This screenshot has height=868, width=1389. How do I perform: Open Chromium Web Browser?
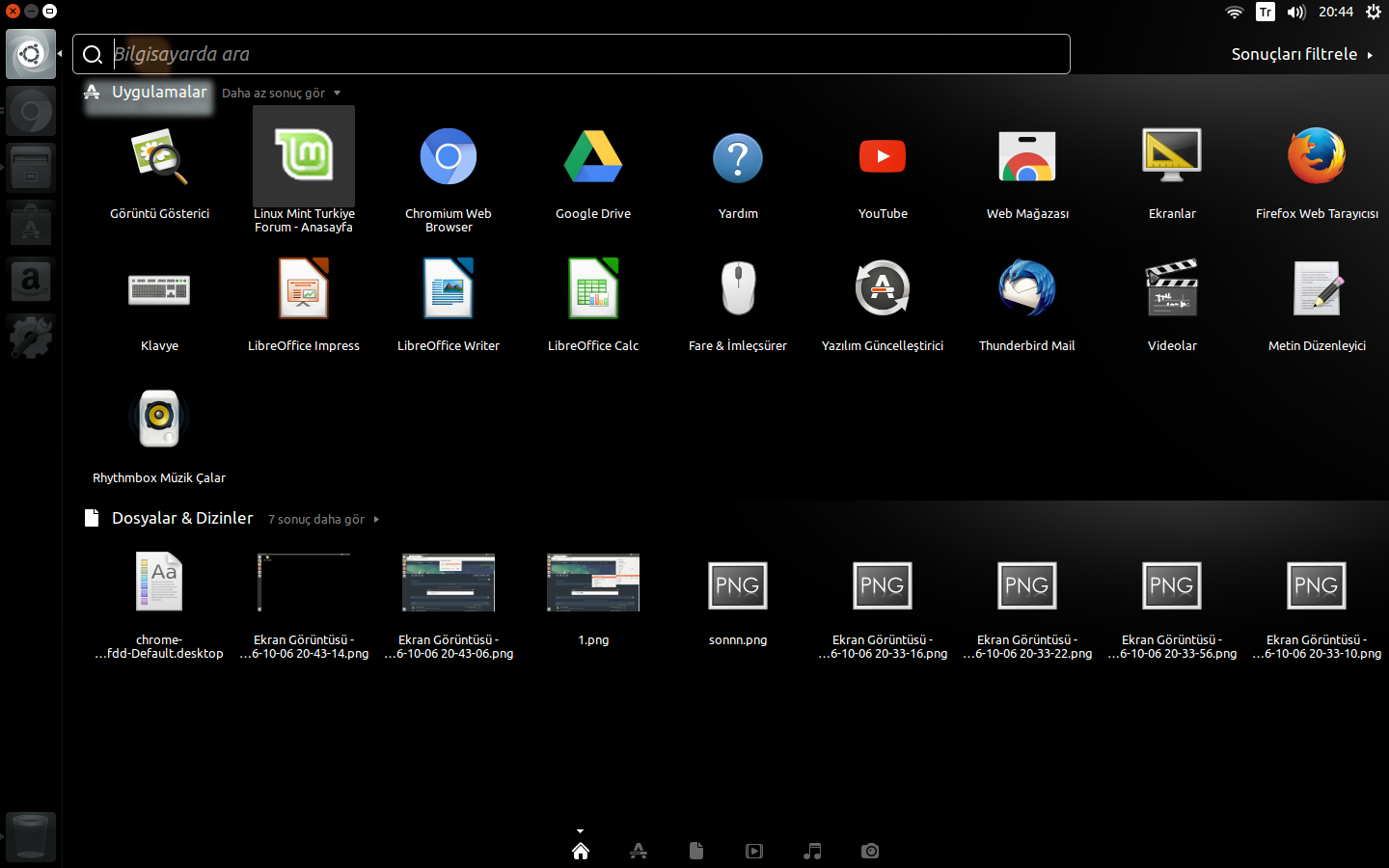449,156
